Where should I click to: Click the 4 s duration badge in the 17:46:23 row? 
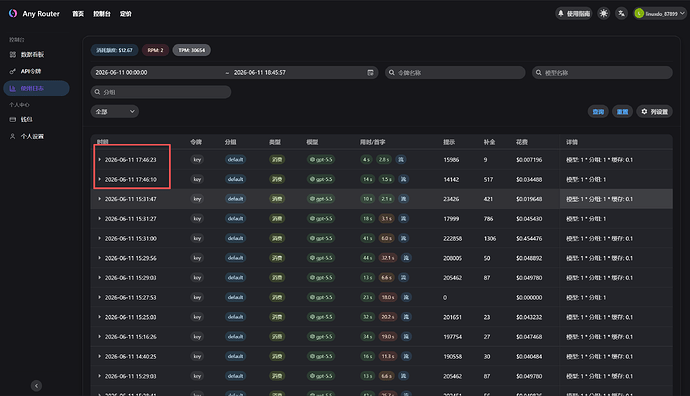366,160
